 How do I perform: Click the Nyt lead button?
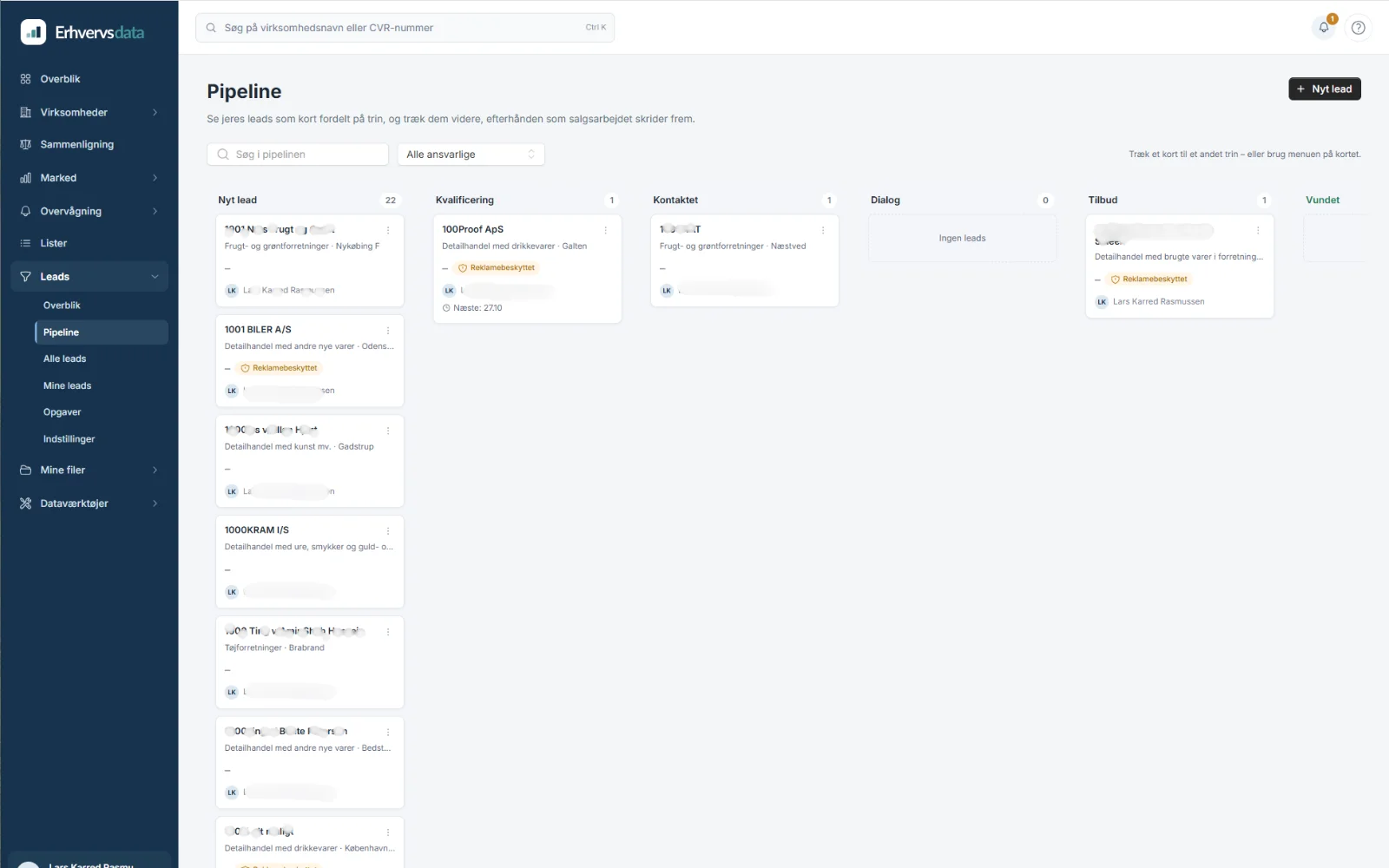pos(1324,89)
